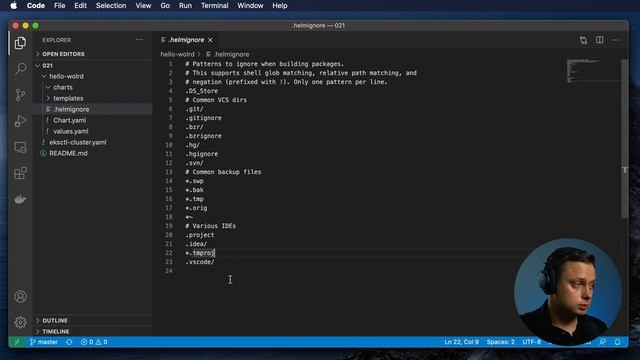Open notifications bell in status bar
This screenshot has height=360, width=640.
[618, 342]
